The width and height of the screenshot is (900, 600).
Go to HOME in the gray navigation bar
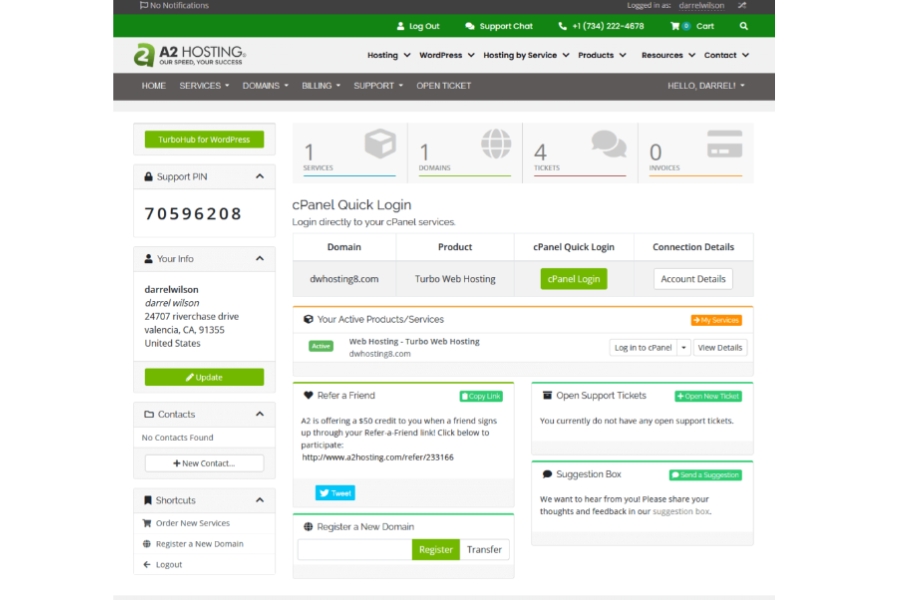coord(154,86)
